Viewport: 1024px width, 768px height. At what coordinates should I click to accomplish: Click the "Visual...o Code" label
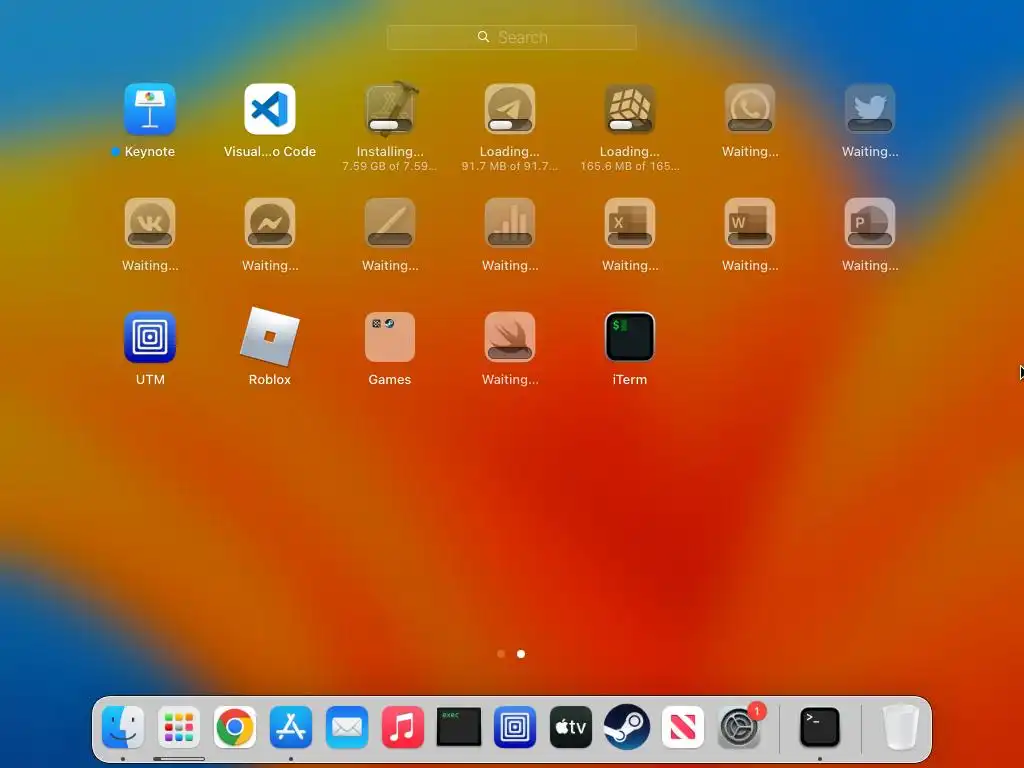click(x=270, y=152)
